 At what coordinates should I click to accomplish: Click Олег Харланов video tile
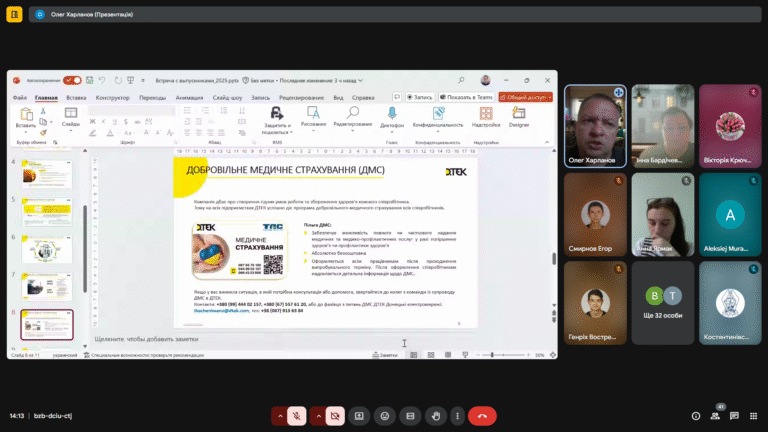point(595,126)
